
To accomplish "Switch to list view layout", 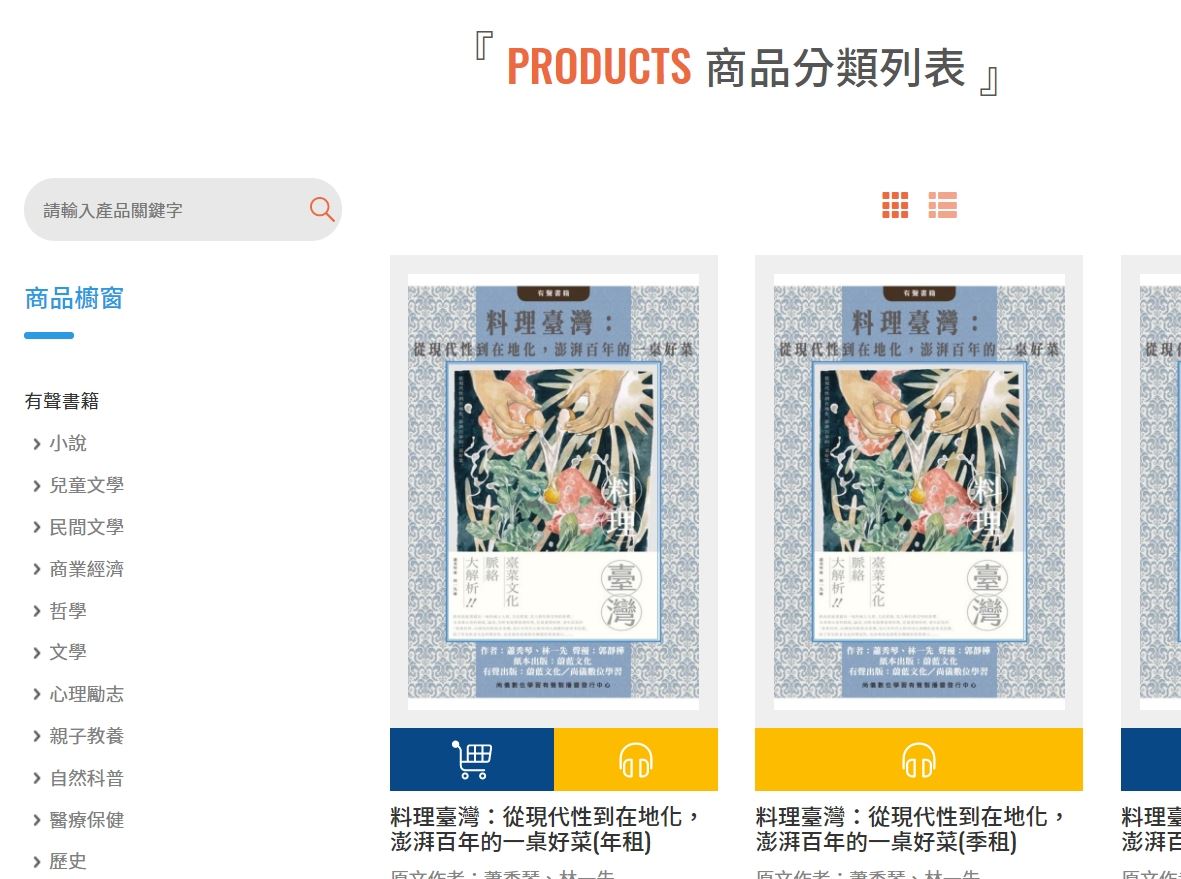I will pyautogui.click(x=942, y=205).
